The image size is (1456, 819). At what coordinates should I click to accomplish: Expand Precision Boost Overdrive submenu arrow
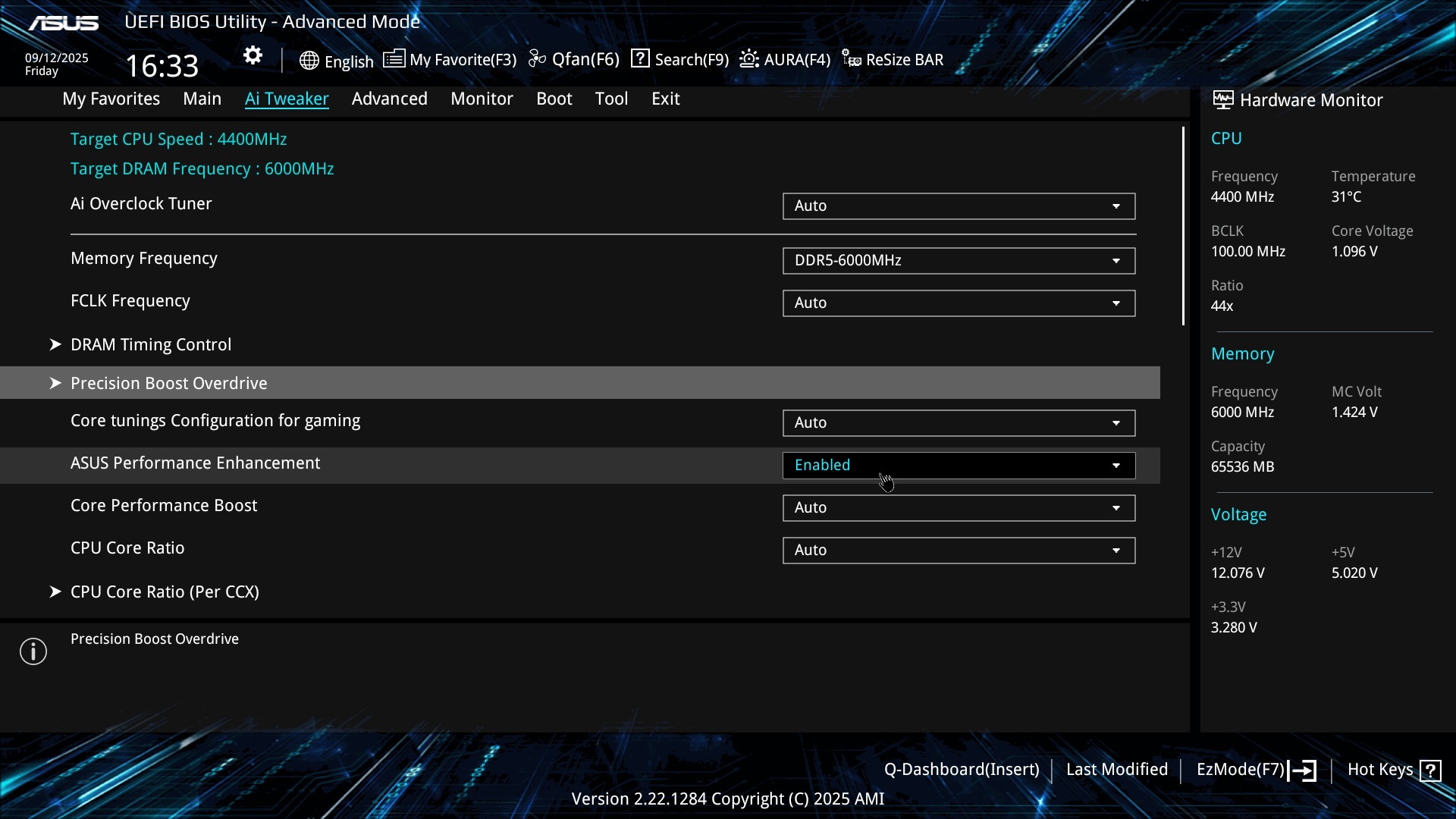coord(55,383)
